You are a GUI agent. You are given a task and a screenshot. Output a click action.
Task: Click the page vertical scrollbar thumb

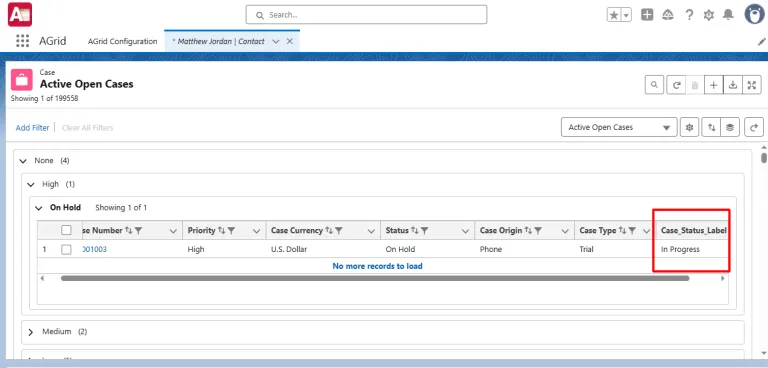pyautogui.click(x=764, y=158)
